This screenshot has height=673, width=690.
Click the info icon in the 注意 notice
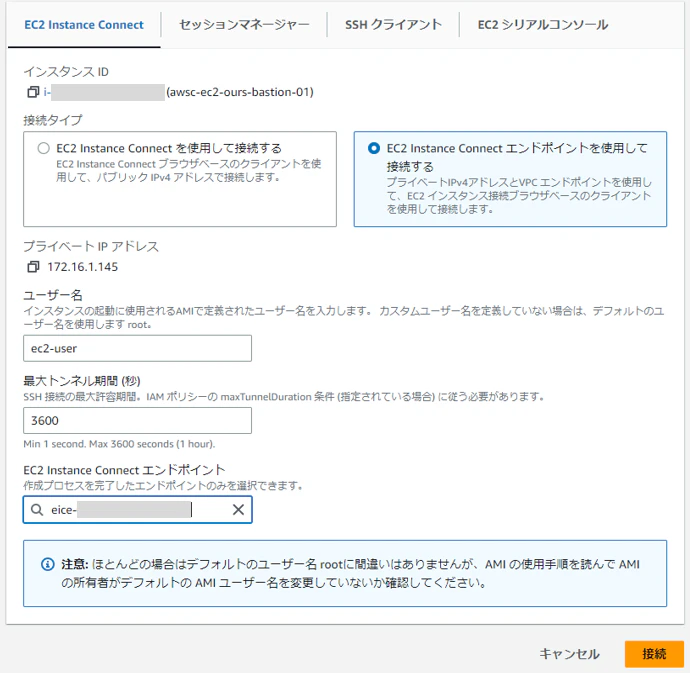point(48,564)
